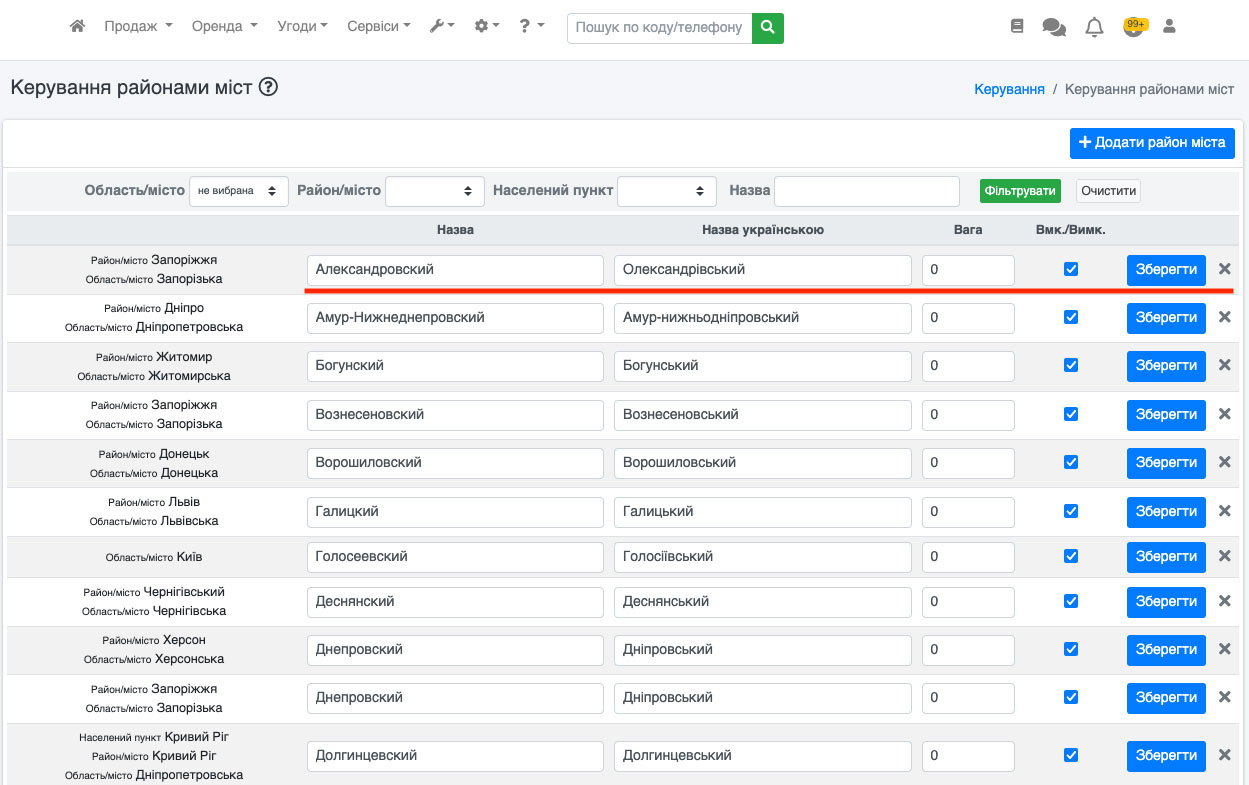Screen dimensions: 1249x785
Task: Open the book icon in top bar
Action: 1017,27
